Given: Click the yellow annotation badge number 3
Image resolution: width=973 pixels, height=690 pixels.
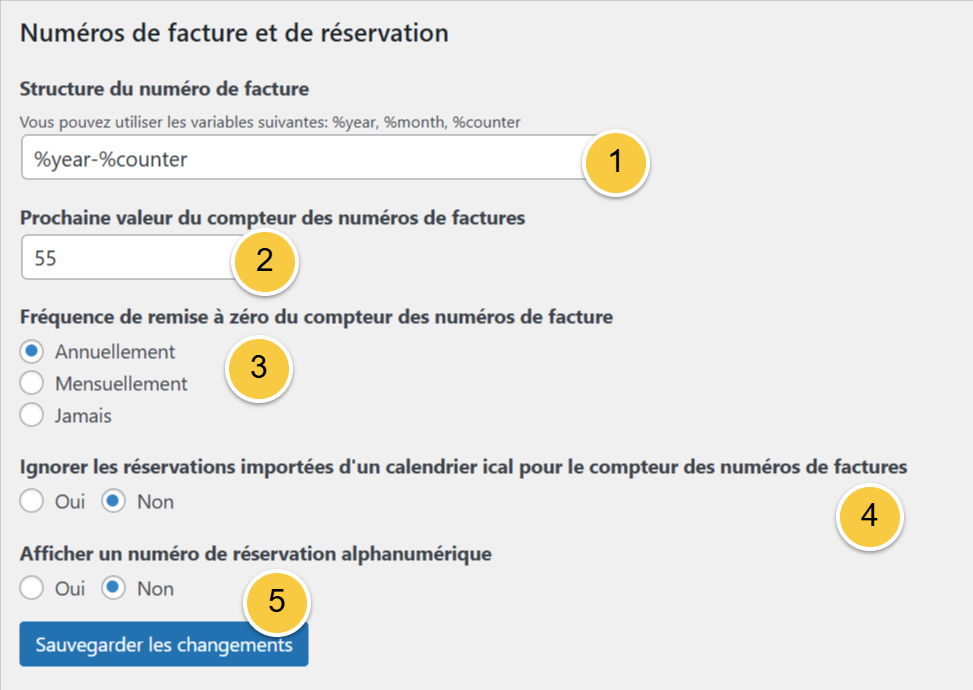Looking at the screenshot, I should 259,367.
